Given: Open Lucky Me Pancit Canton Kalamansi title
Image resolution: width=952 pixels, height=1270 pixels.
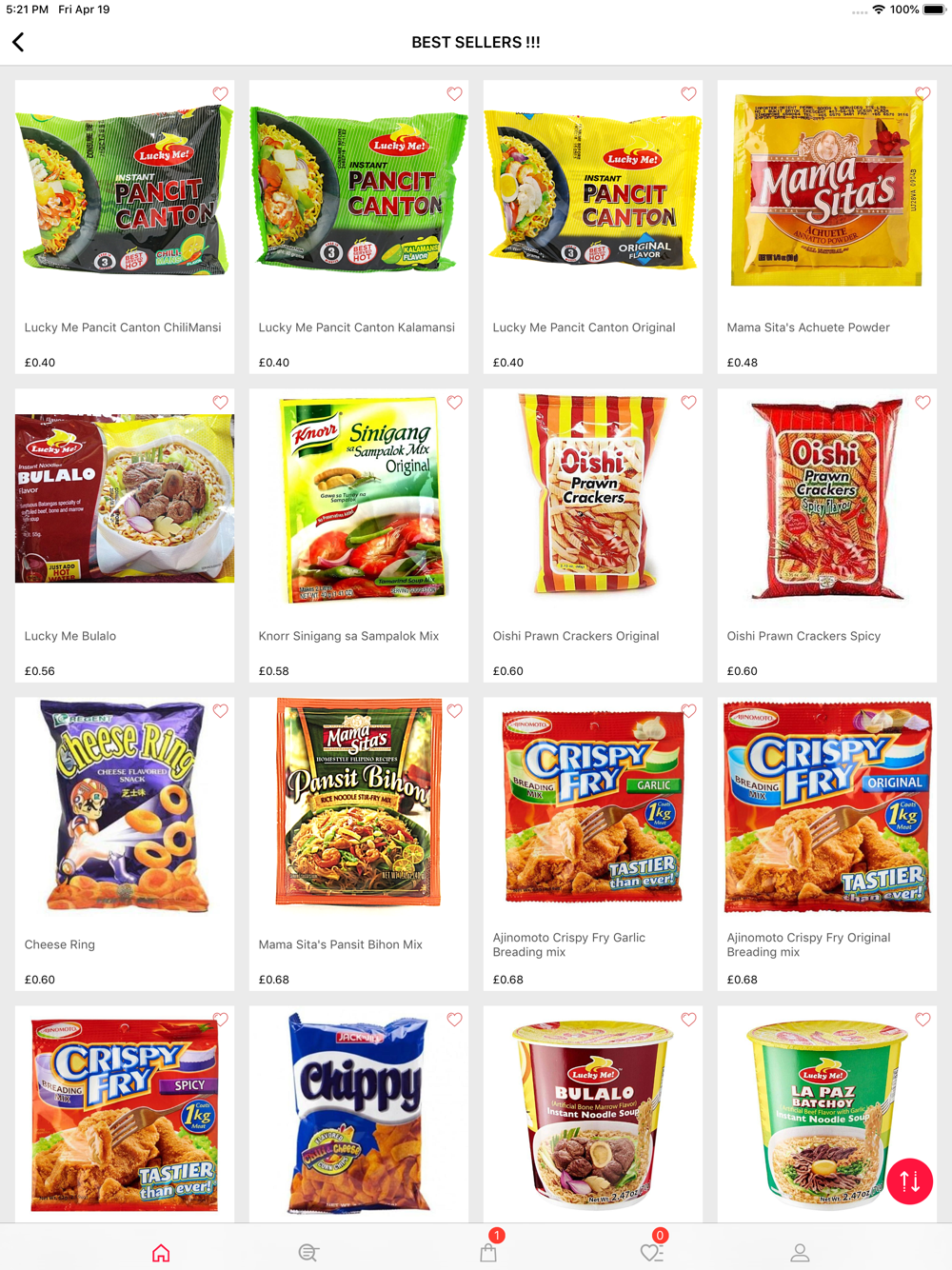Looking at the screenshot, I should pos(357,327).
